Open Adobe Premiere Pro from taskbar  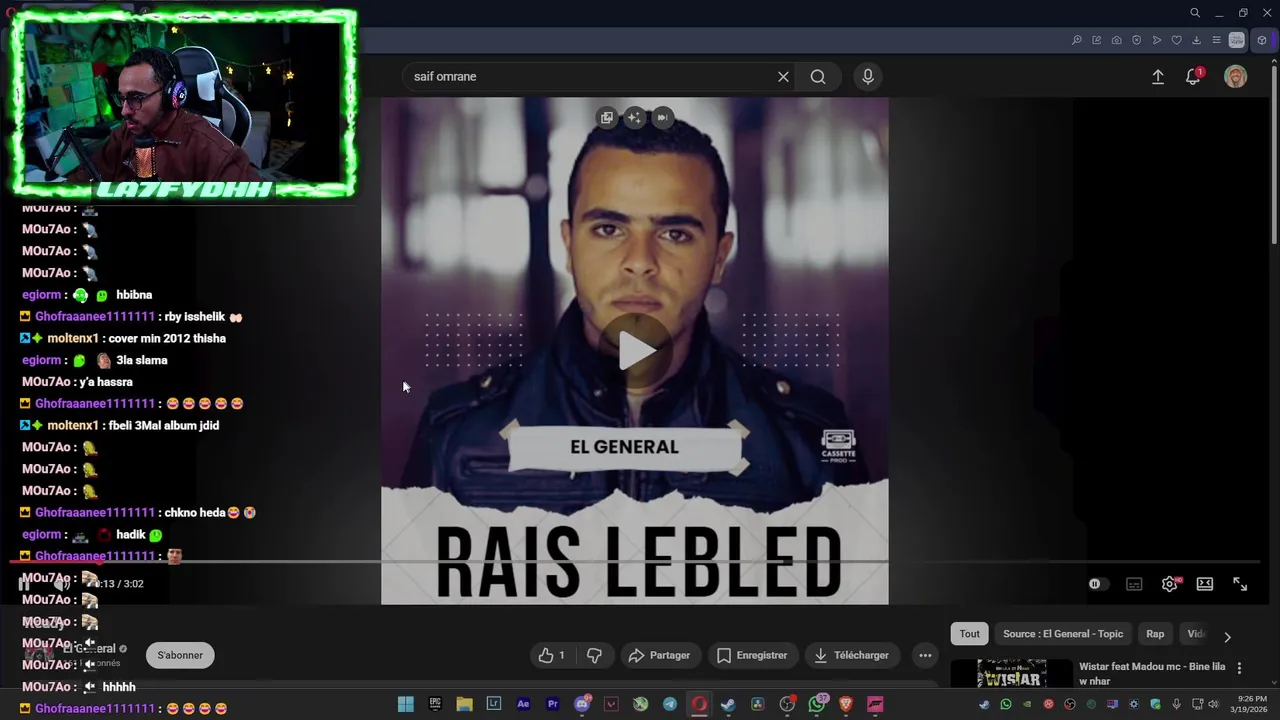[x=552, y=704]
